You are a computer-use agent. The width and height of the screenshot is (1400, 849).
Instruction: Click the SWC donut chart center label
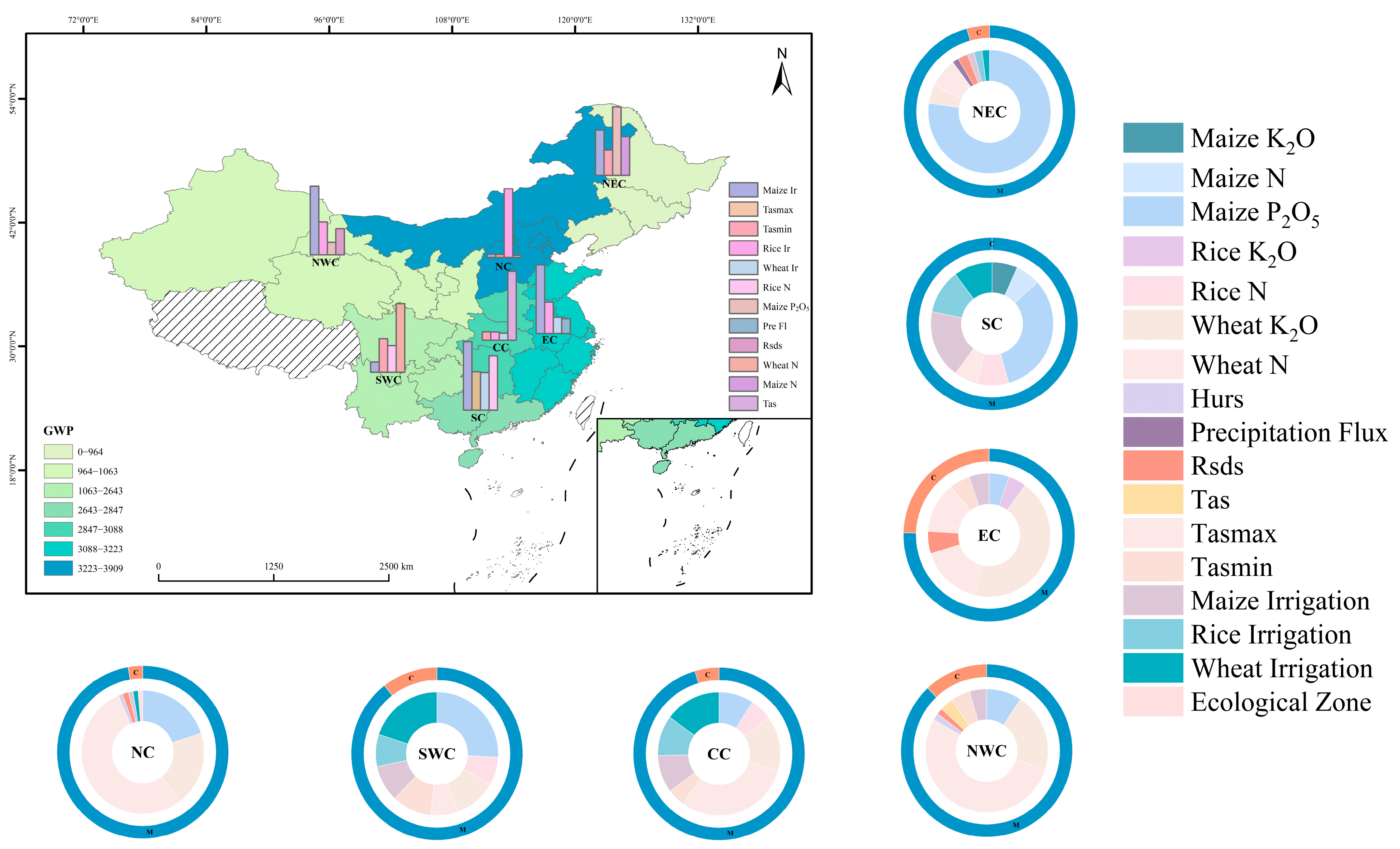[x=437, y=754]
